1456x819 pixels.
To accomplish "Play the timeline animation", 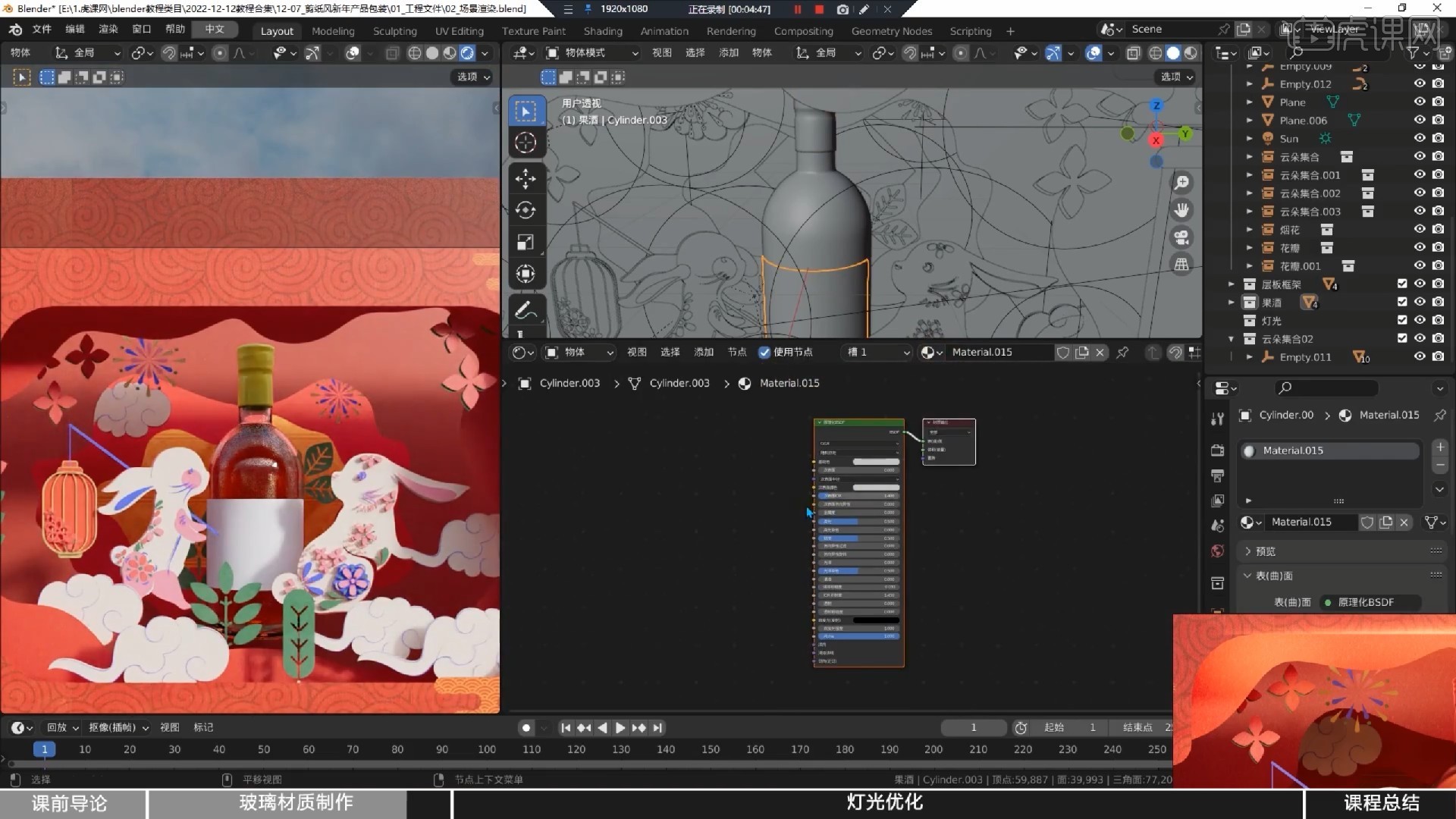I will click(620, 727).
